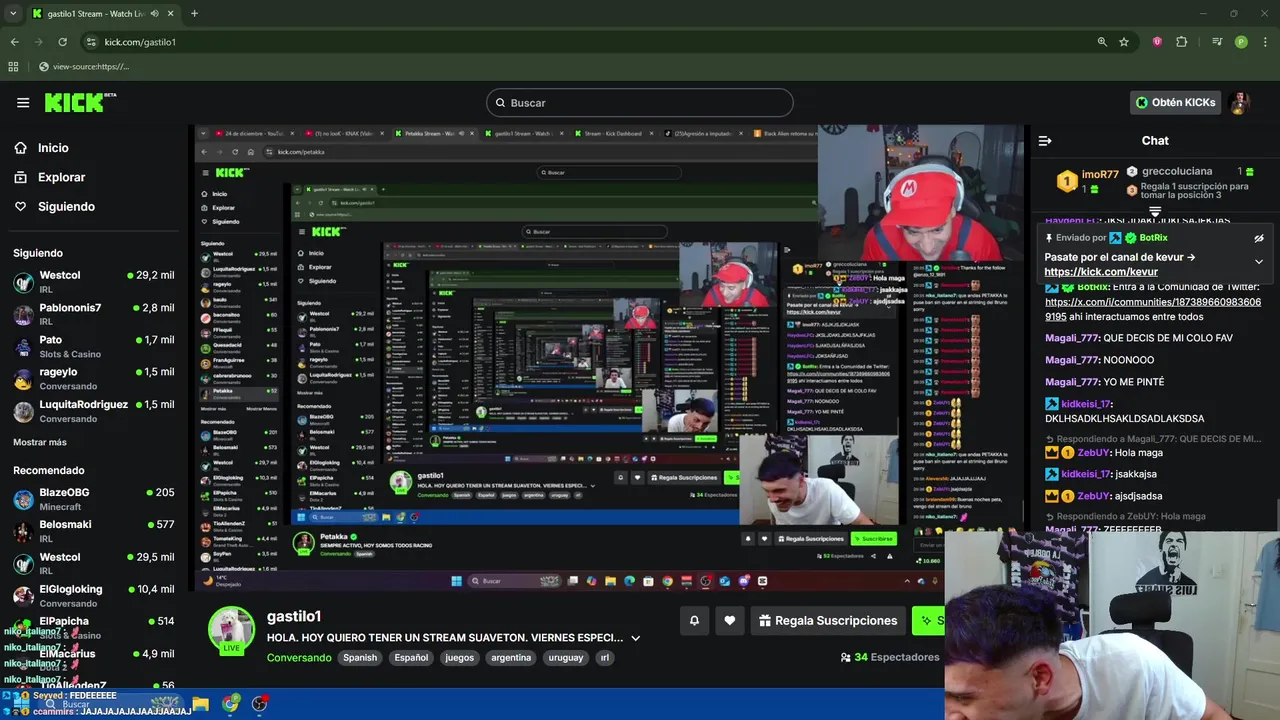Click the green Suscribirse button

(x=929, y=621)
